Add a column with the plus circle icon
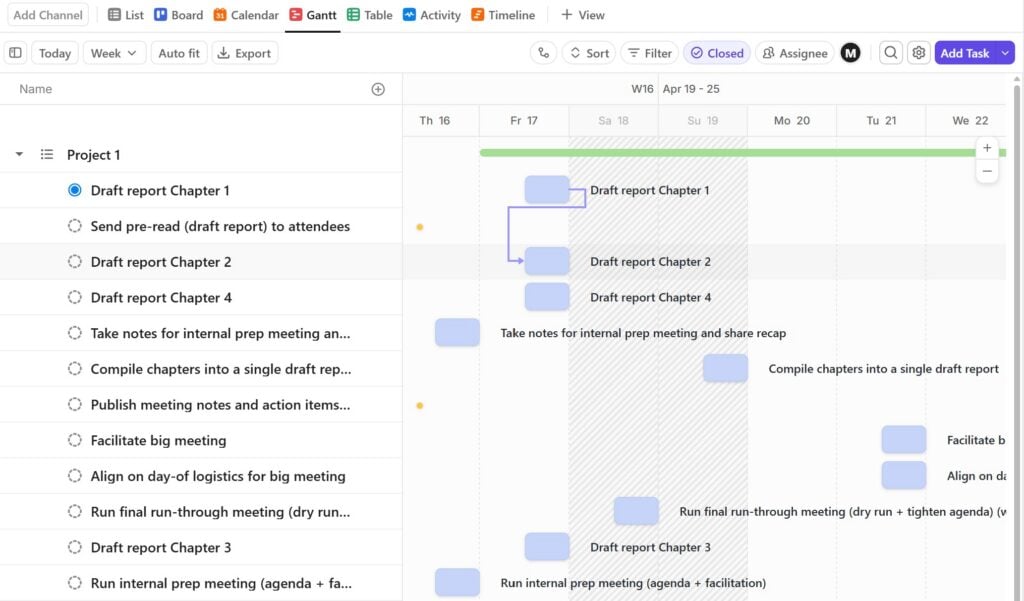 click(x=378, y=89)
